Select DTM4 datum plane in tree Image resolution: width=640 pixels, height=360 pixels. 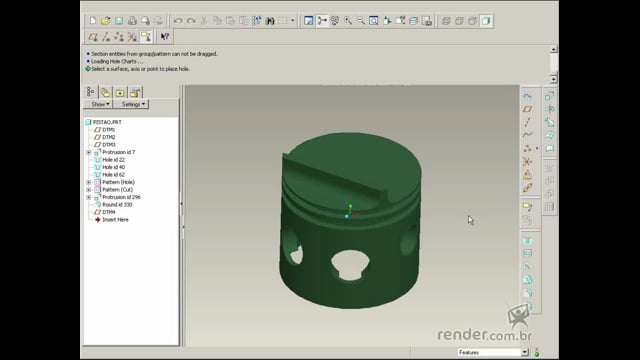pyautogui.click(x=109, y=212)
